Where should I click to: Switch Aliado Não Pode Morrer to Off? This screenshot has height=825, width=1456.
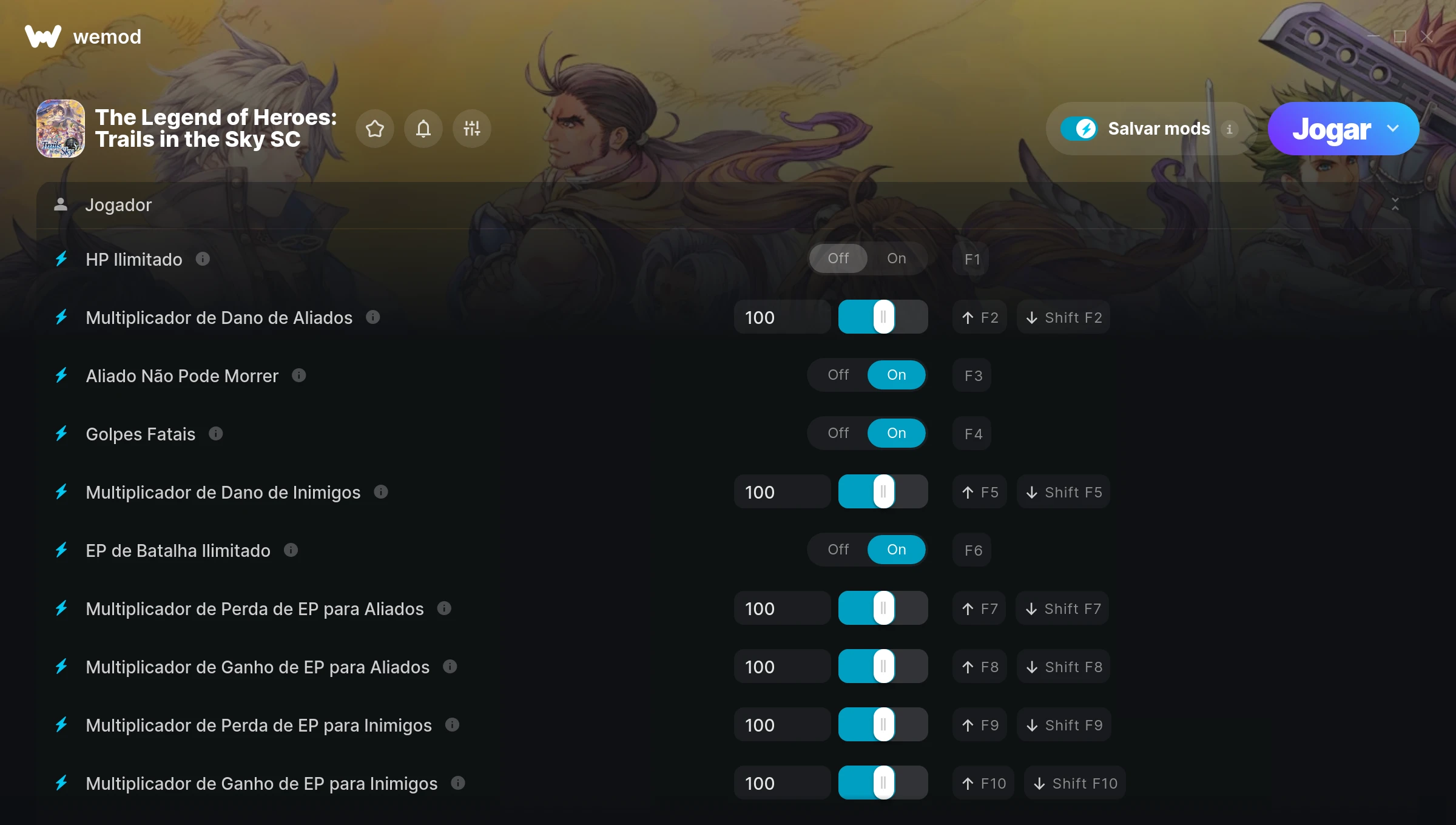point(838,375)
